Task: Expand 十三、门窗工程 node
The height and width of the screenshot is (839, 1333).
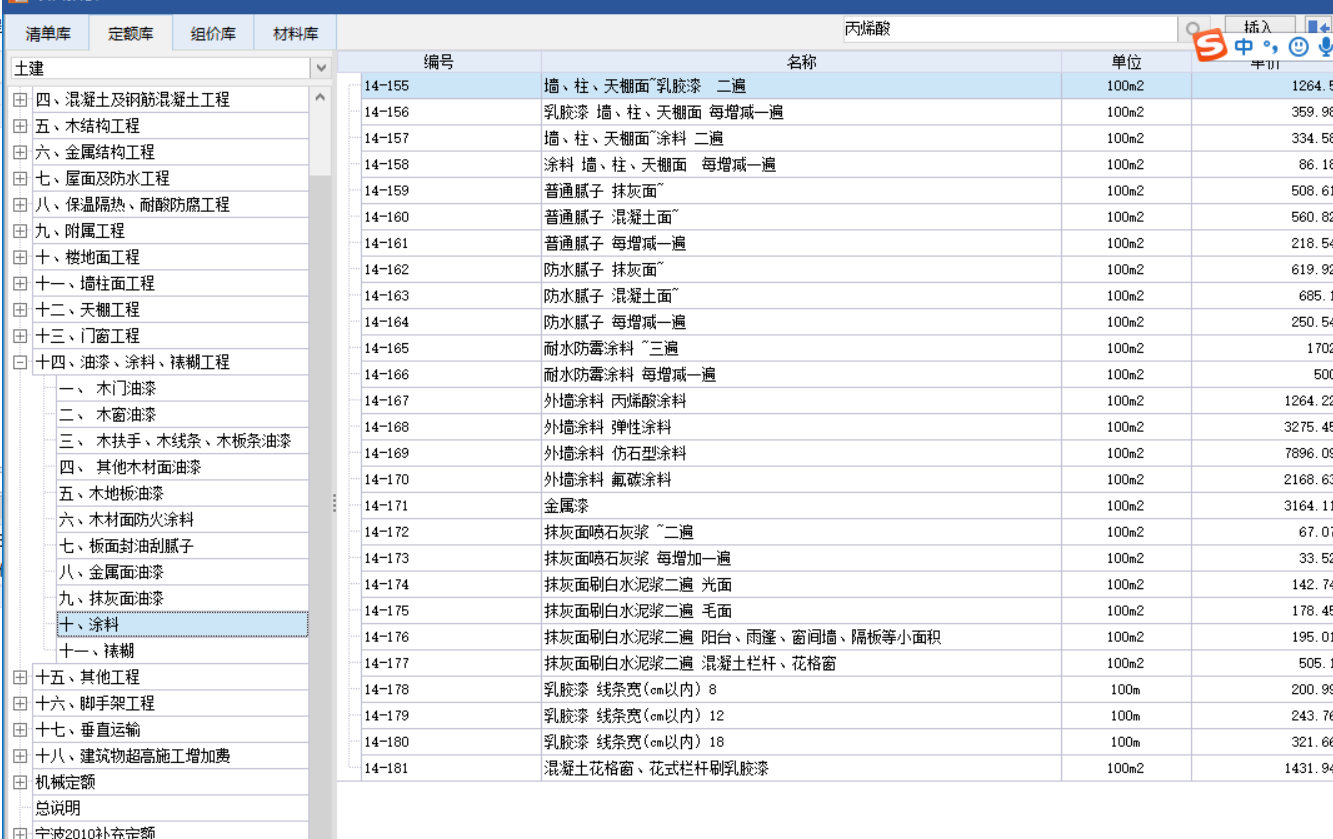Action: (x=20, y=336)
